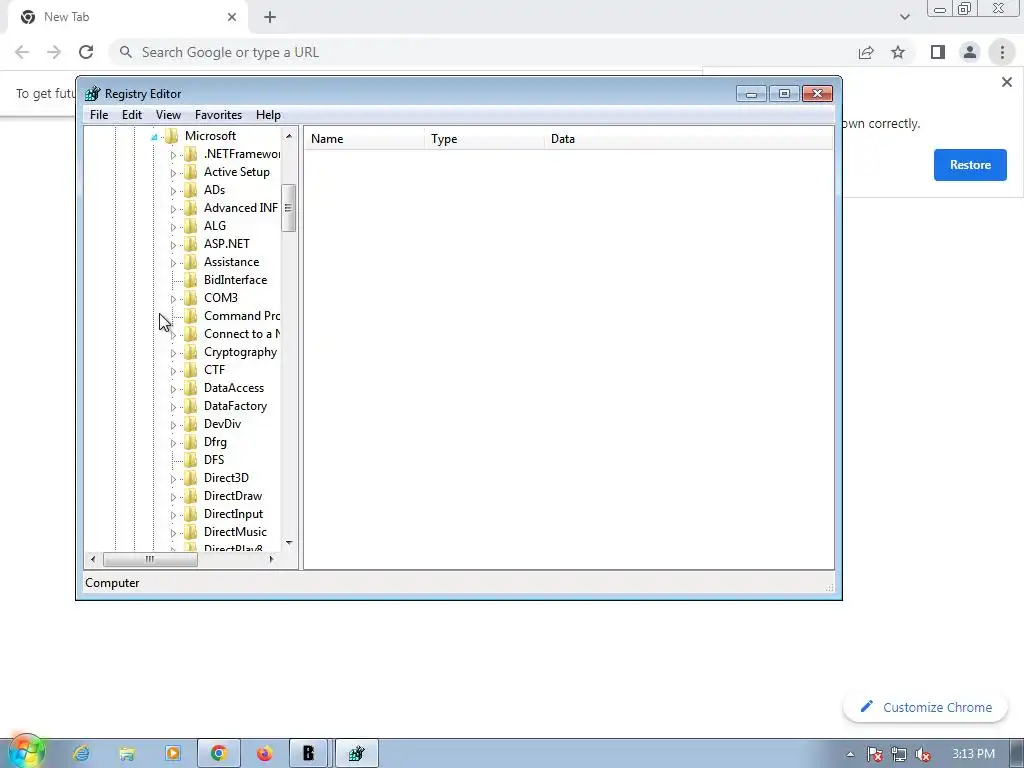1024x768 pixels.
Task: Collapse the Microsoft registry key
Action: (155, 136)
